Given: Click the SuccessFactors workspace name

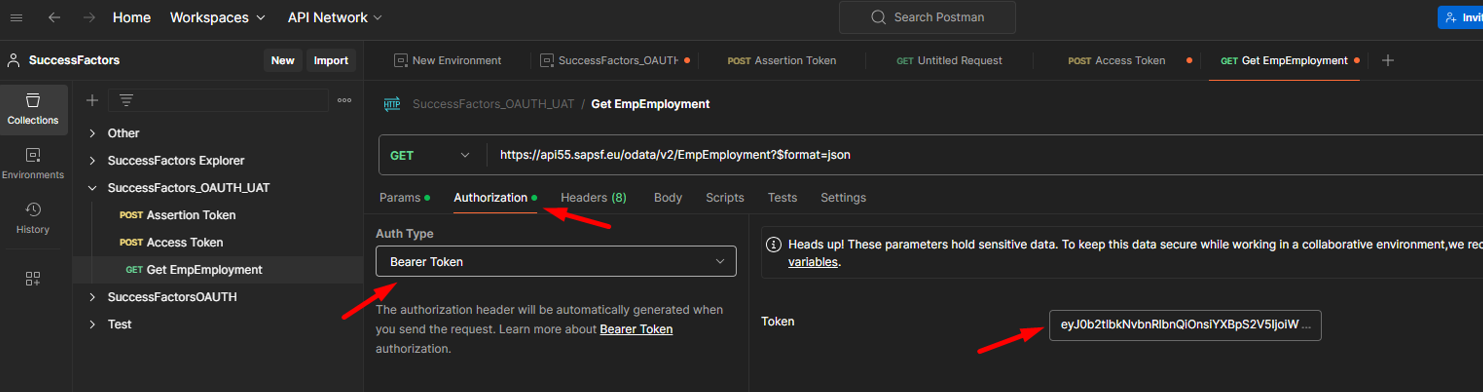Looking at the screenshot, I should pos(74,60).
